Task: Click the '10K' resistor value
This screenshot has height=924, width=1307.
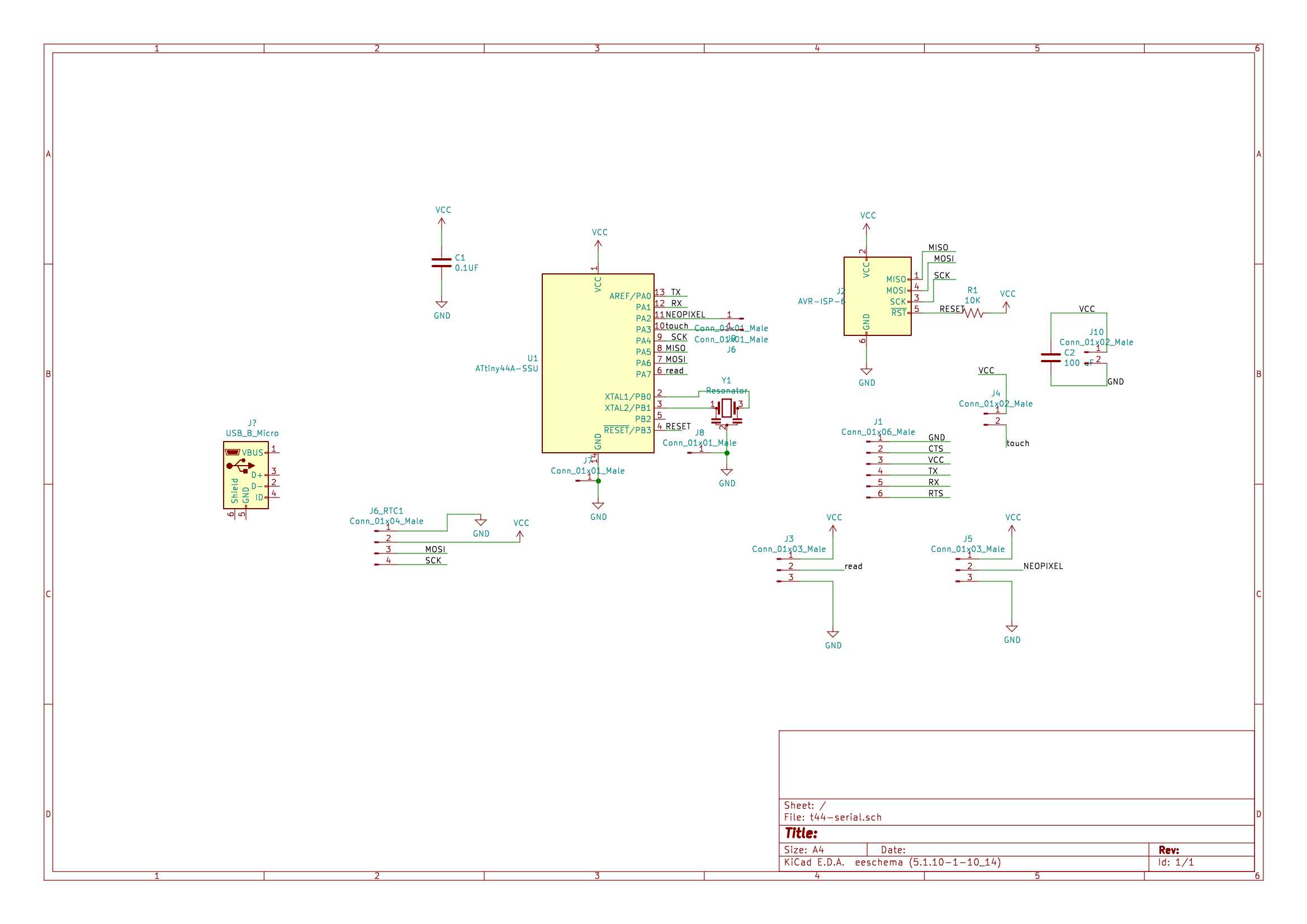Action: pos(972,301)
